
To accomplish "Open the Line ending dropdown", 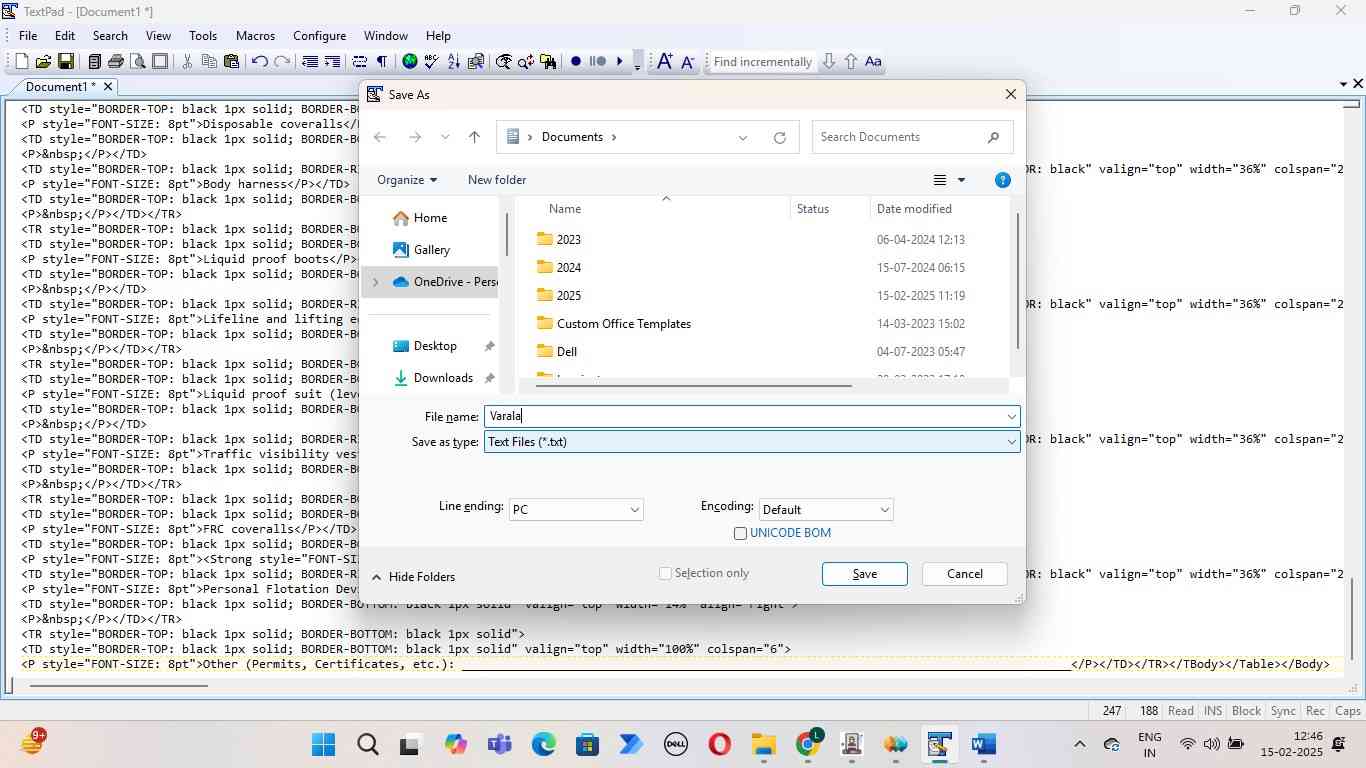I will point(576,510).
